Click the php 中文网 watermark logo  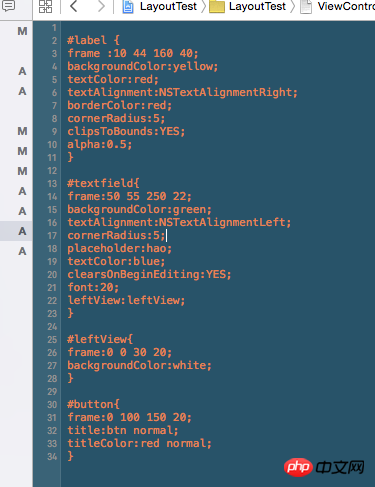point(324,467)
